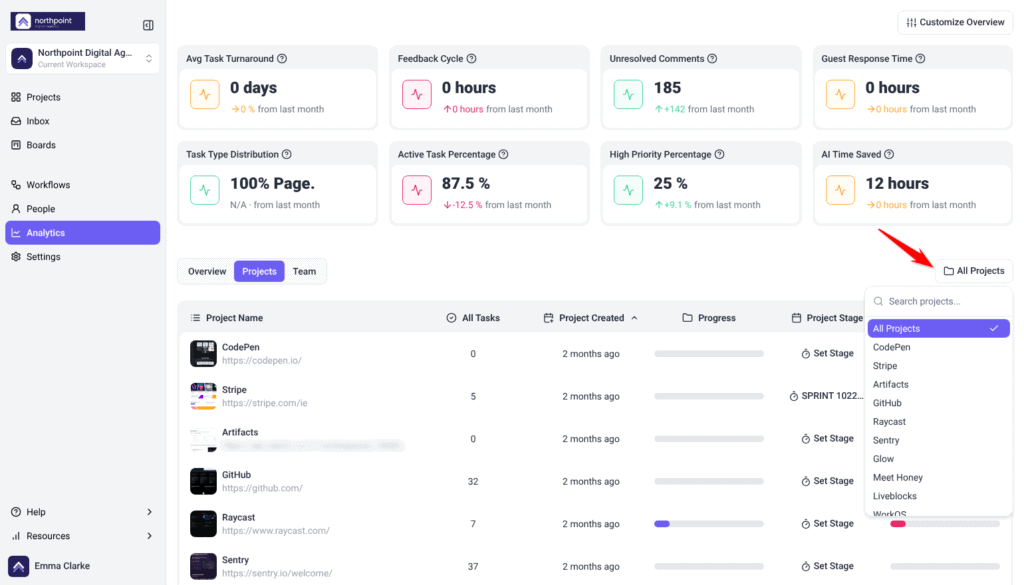Open Settings in the sidebar

[x=82, y=257]
